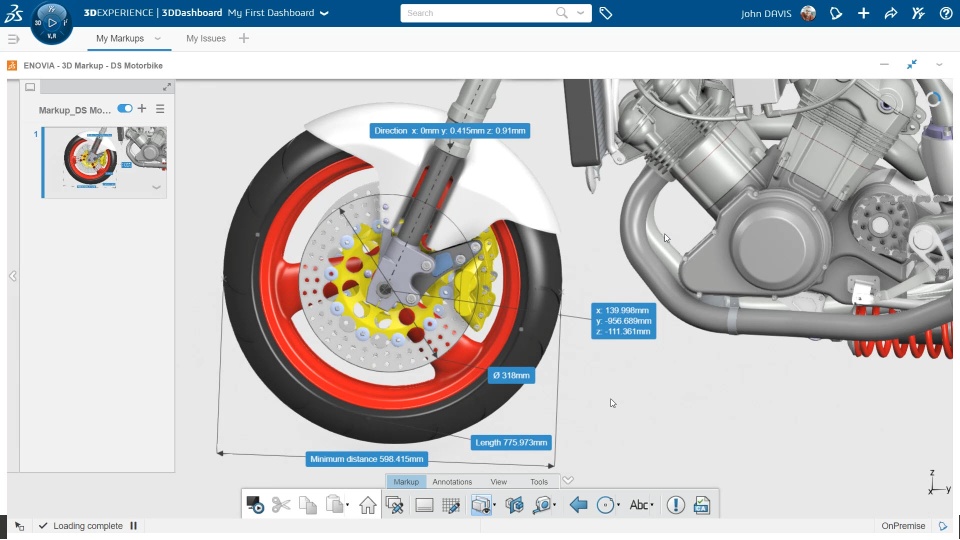Open measure tool dropdown arrow
The image size is (960, 540).
[554, 506]
